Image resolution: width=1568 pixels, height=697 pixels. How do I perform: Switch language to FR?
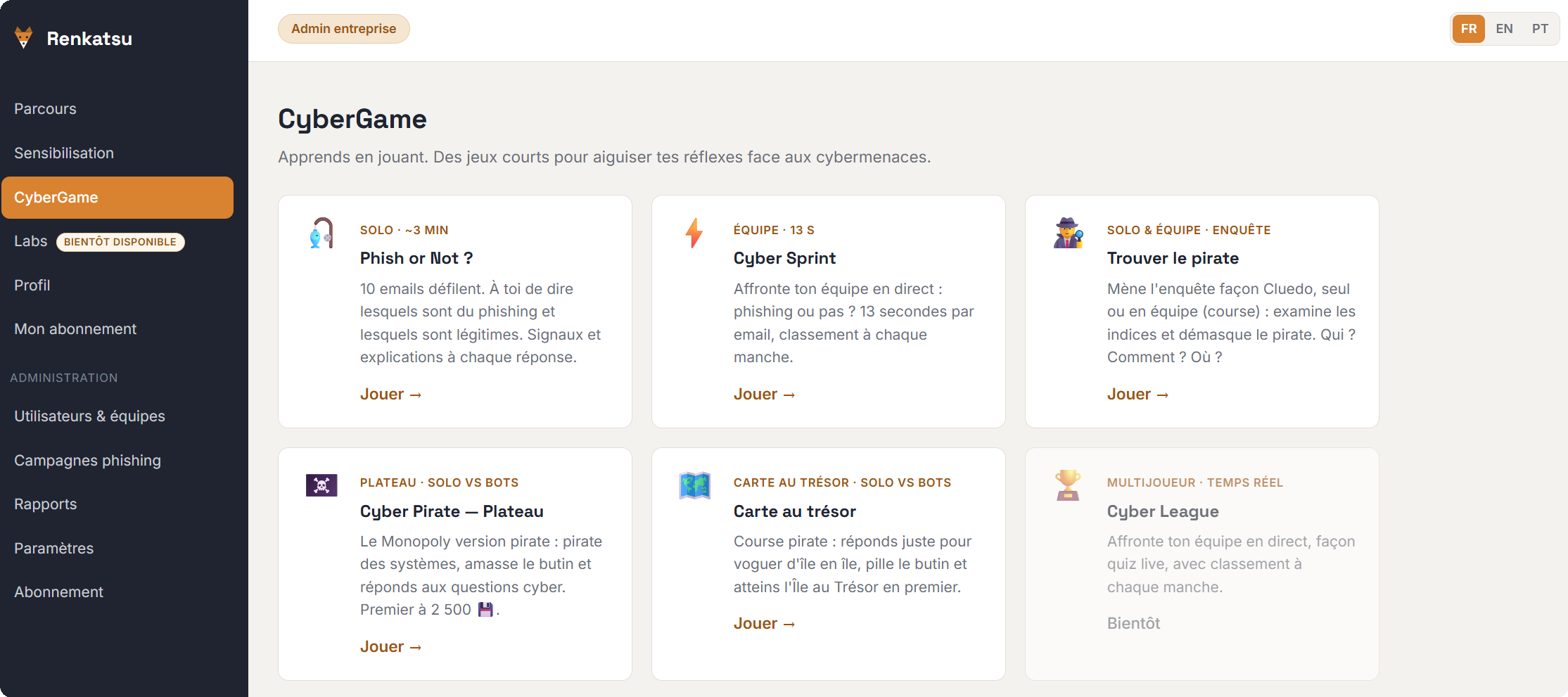click(1469, 29)
